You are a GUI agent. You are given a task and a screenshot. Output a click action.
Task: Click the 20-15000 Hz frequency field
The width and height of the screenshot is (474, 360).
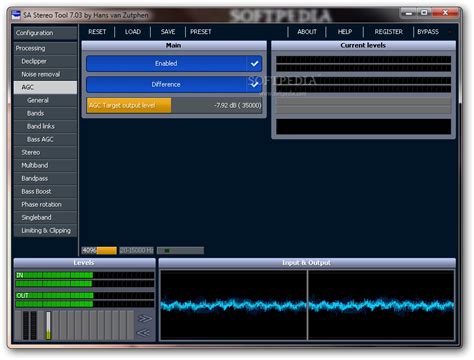(137, 250)
